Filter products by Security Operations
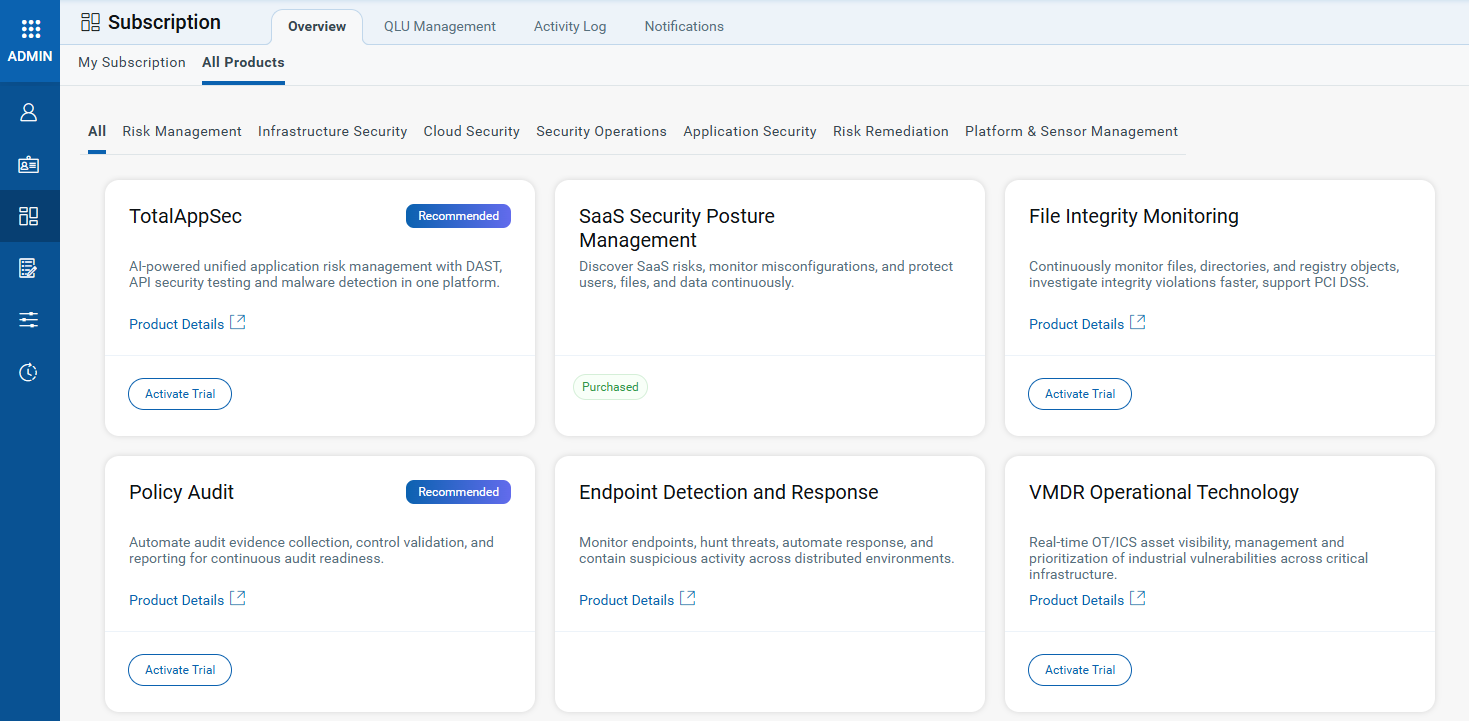Screen dimensions: 1469x721 coord(601,131)
